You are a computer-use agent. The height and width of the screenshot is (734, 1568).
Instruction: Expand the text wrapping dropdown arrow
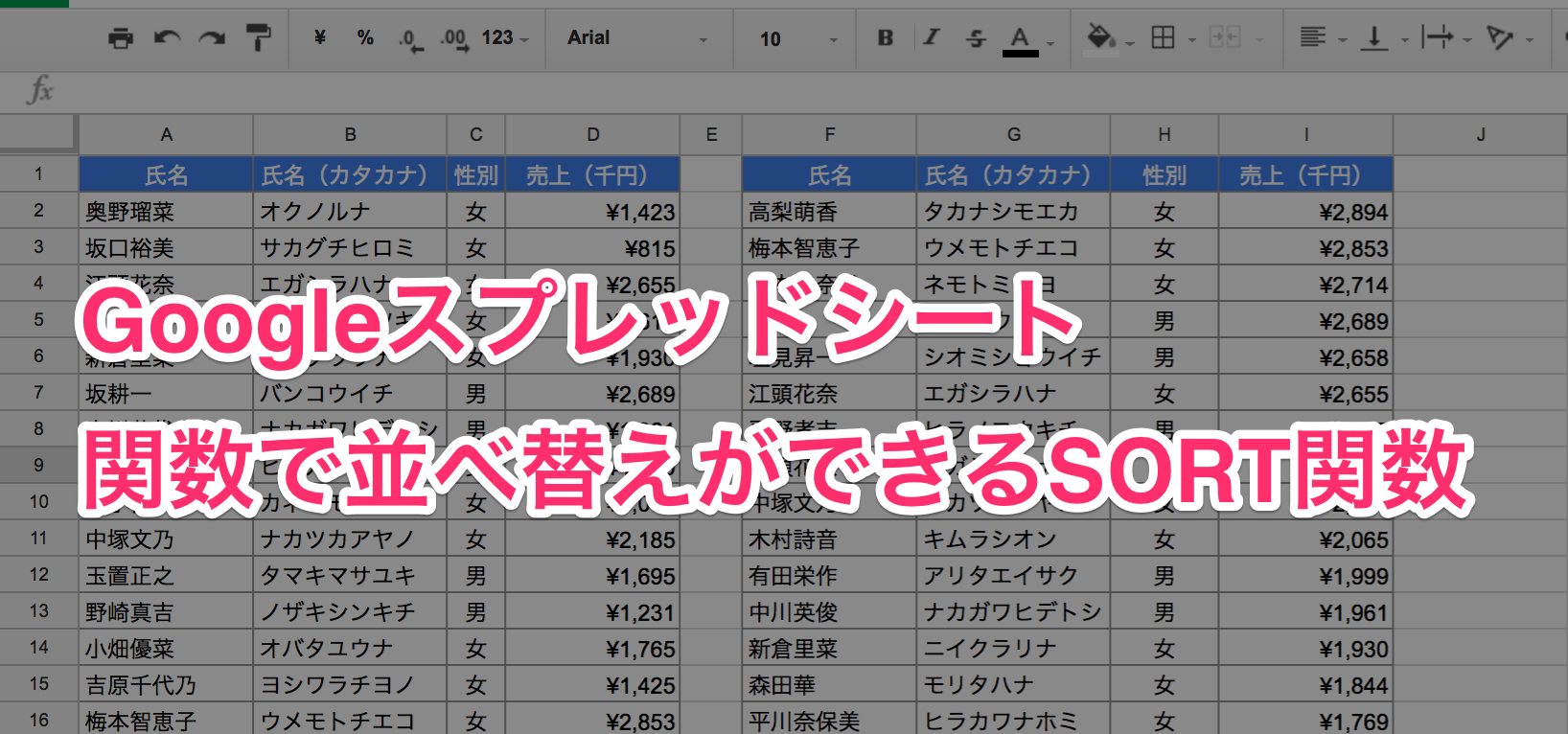[x=1467, y=40]
